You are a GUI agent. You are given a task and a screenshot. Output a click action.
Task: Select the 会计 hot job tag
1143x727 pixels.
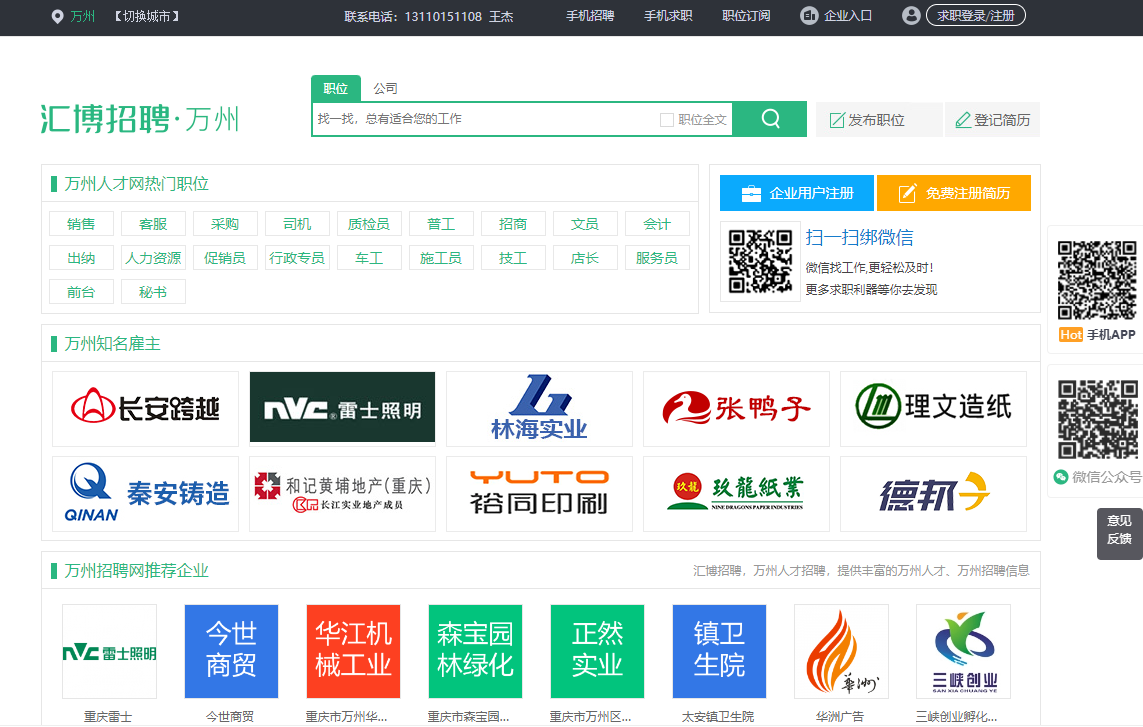pyautogui.click(x=657, y=224)
